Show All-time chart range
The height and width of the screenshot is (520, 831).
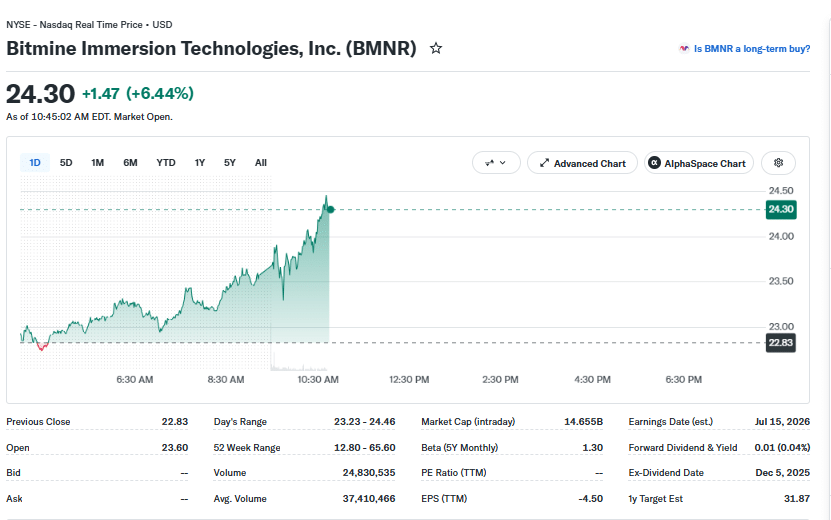tap(261, 163)
